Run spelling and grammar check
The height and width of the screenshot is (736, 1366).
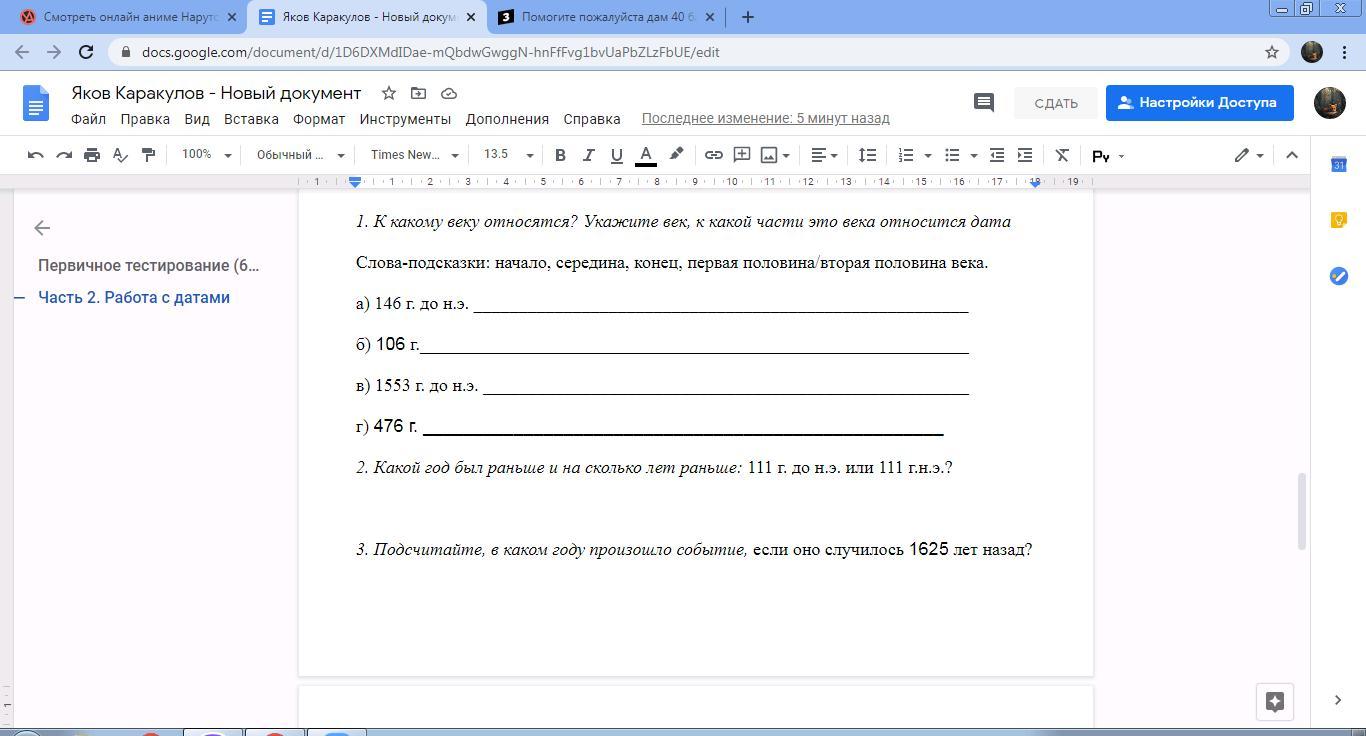(120, 155)
